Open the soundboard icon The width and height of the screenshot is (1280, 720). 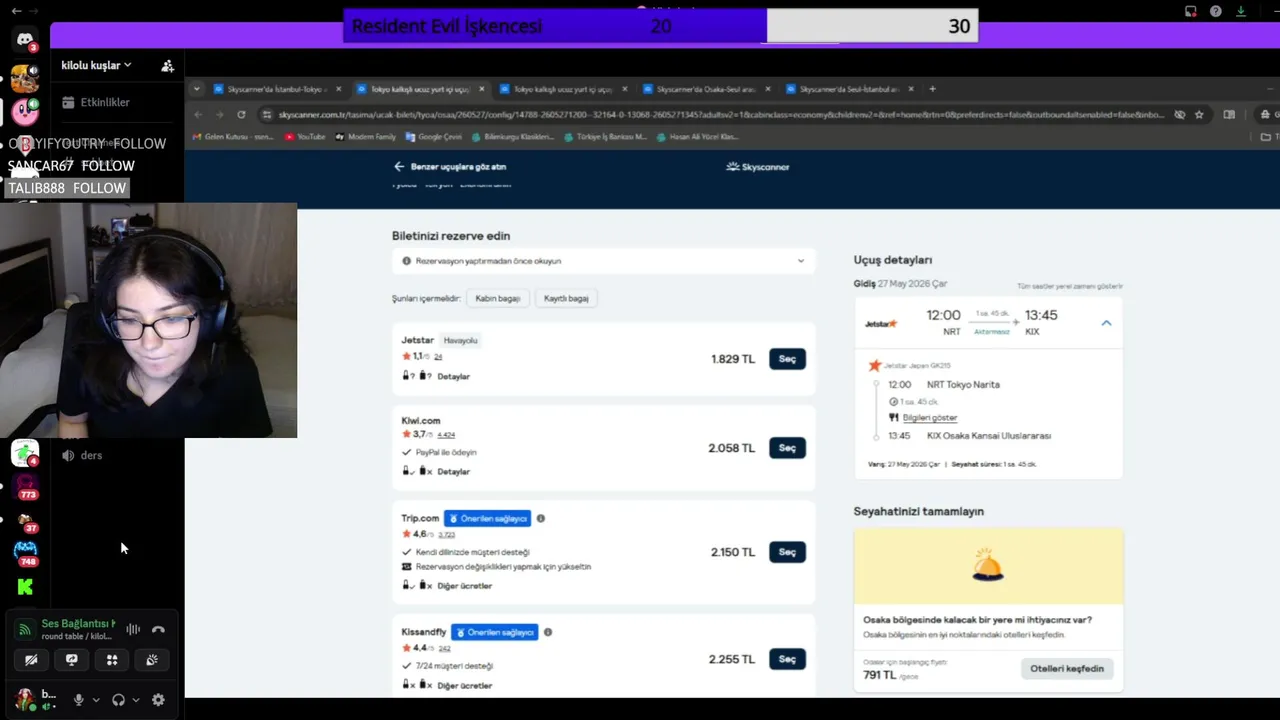(152, 660)
